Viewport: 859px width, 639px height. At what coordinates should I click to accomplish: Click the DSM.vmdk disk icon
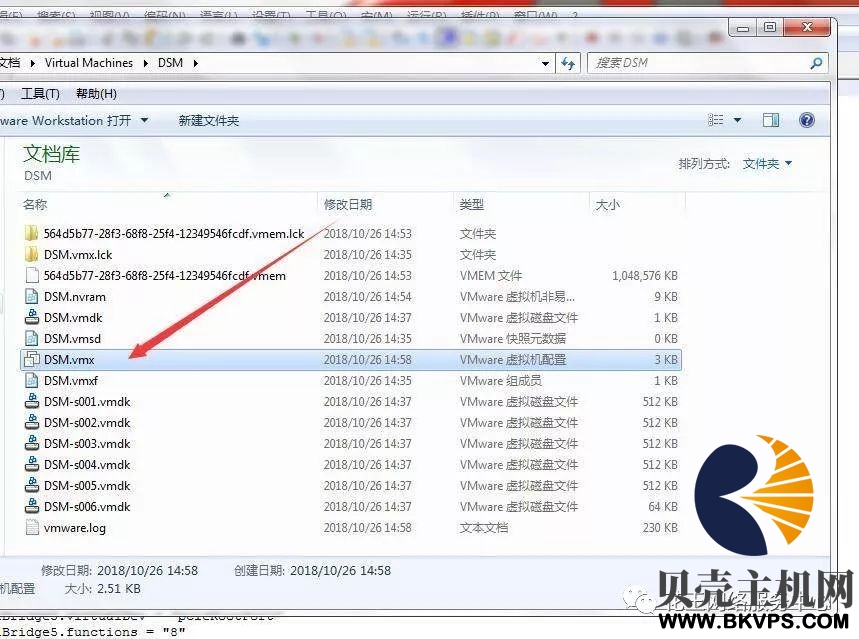tap(32, 317)
